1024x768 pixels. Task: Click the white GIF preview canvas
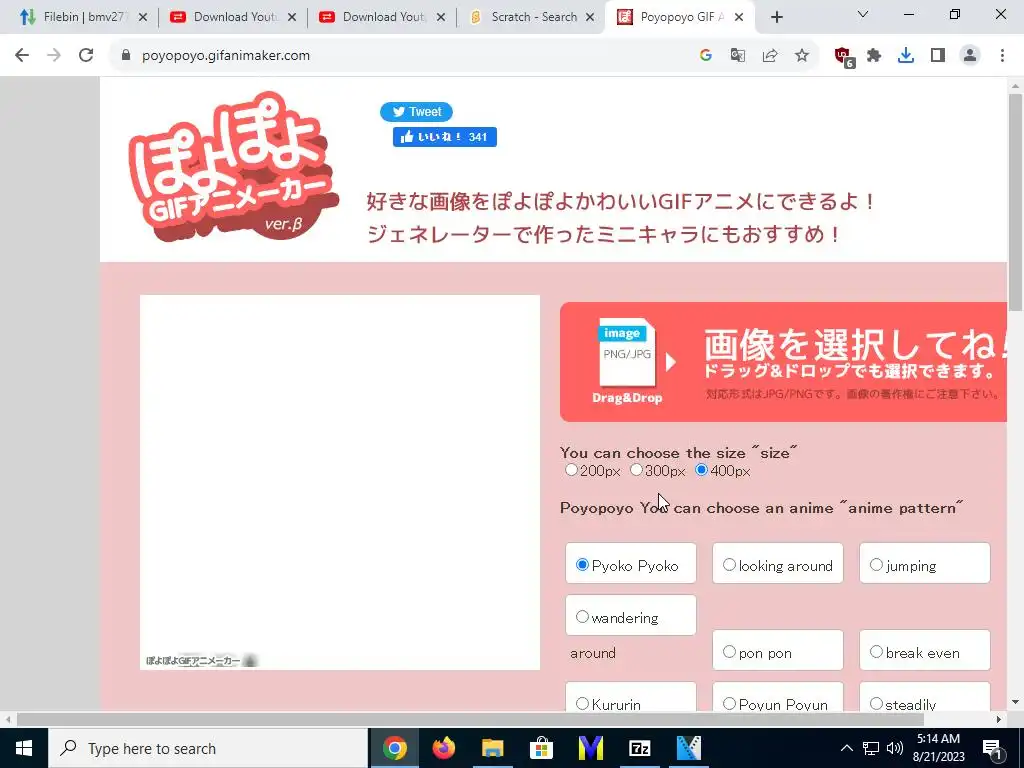coord(340,483)
